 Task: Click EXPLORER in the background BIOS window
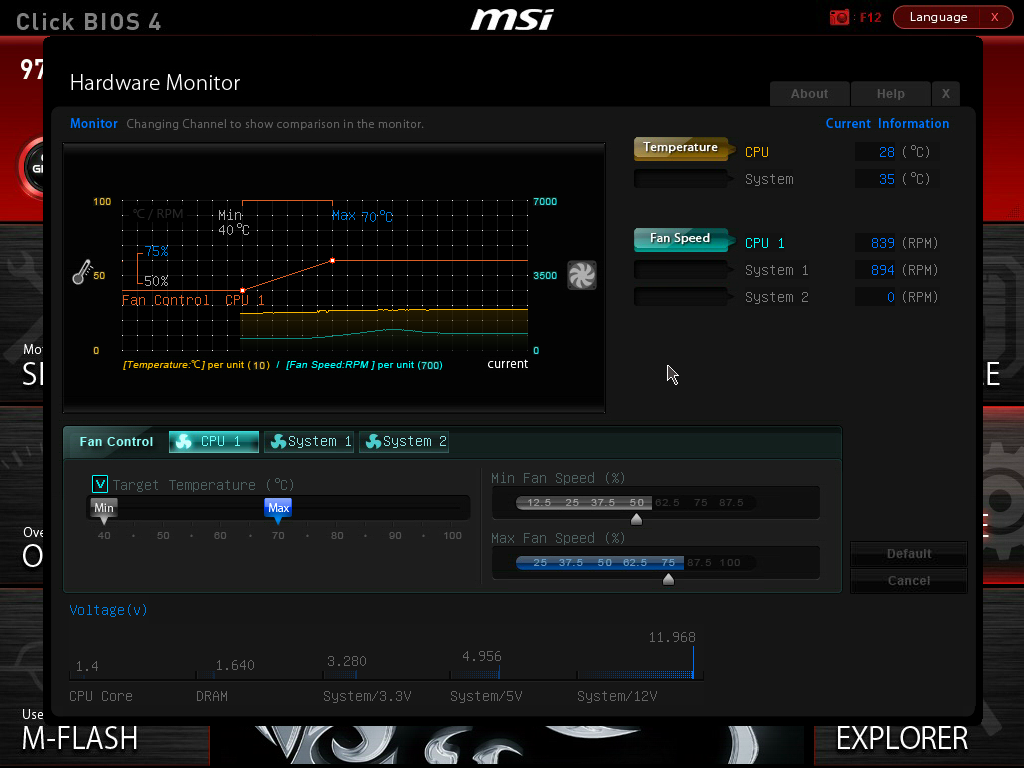(902, 738)
